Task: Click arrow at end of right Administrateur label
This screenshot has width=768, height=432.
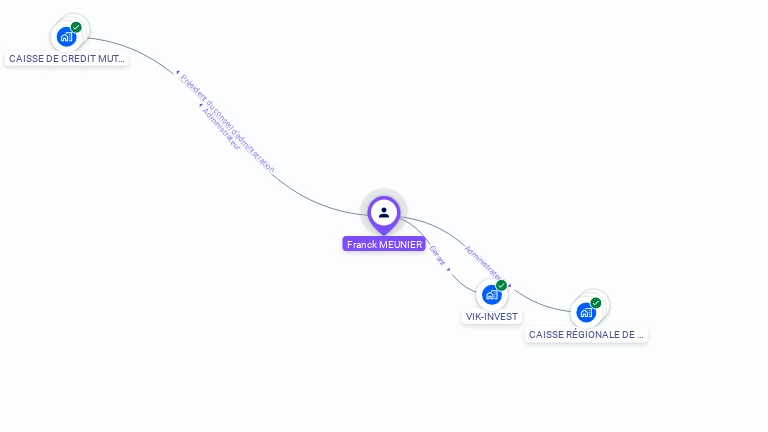Action: 509,285
